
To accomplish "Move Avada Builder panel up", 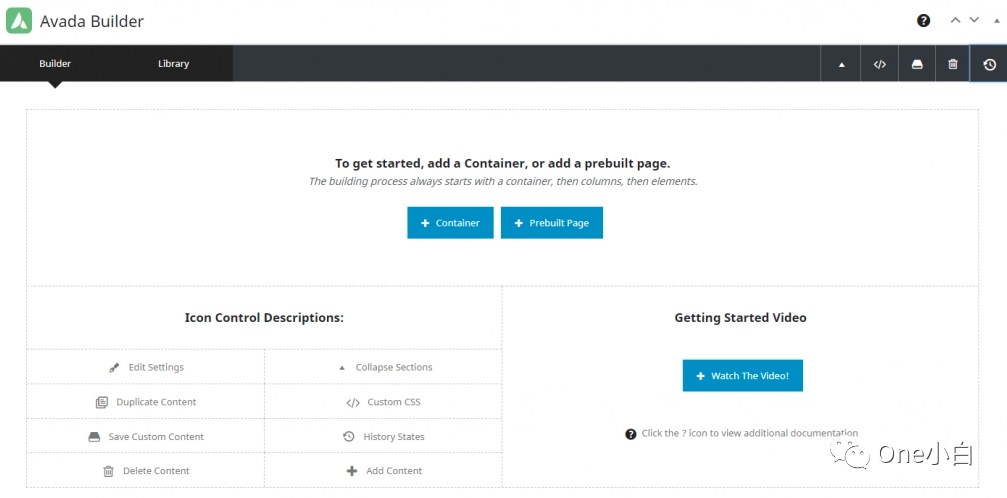I will click(955, 21).
